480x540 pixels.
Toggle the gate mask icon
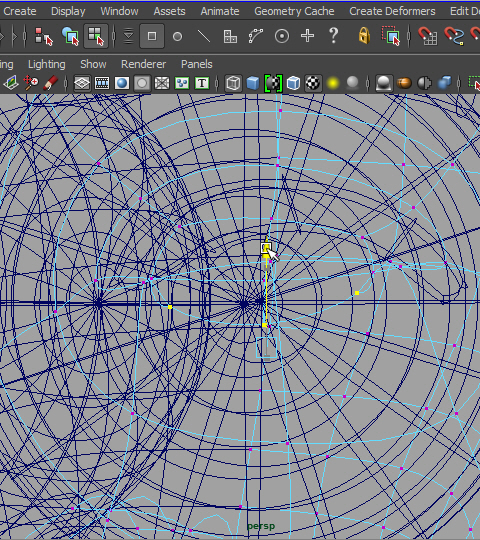142,83
